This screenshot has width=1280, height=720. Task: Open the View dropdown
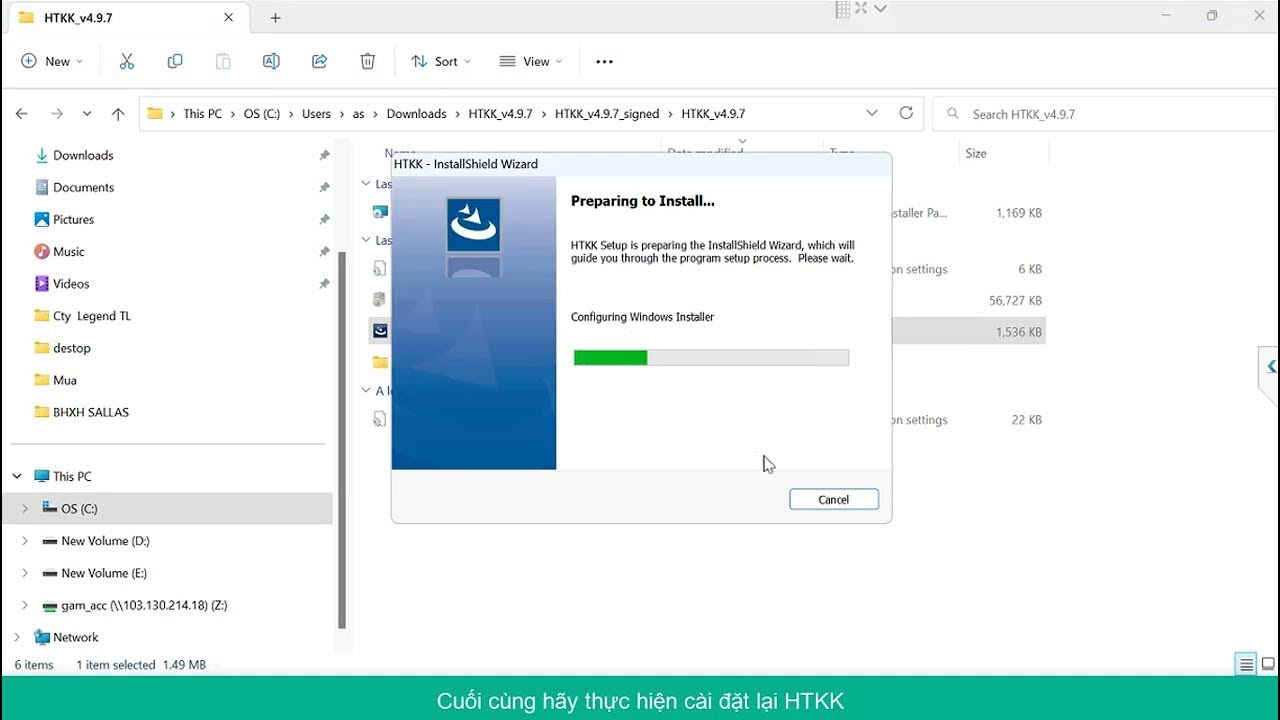coord(531,61)
